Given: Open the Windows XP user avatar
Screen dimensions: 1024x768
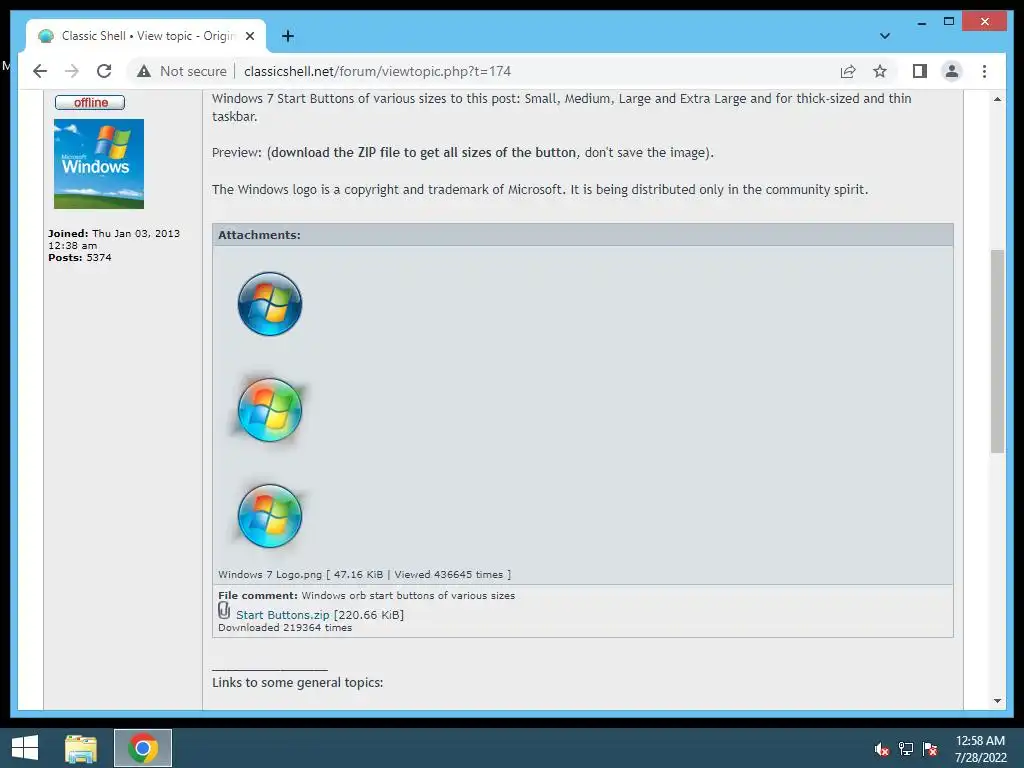Looking at the screenshot, I should click(x=99, y=164).
